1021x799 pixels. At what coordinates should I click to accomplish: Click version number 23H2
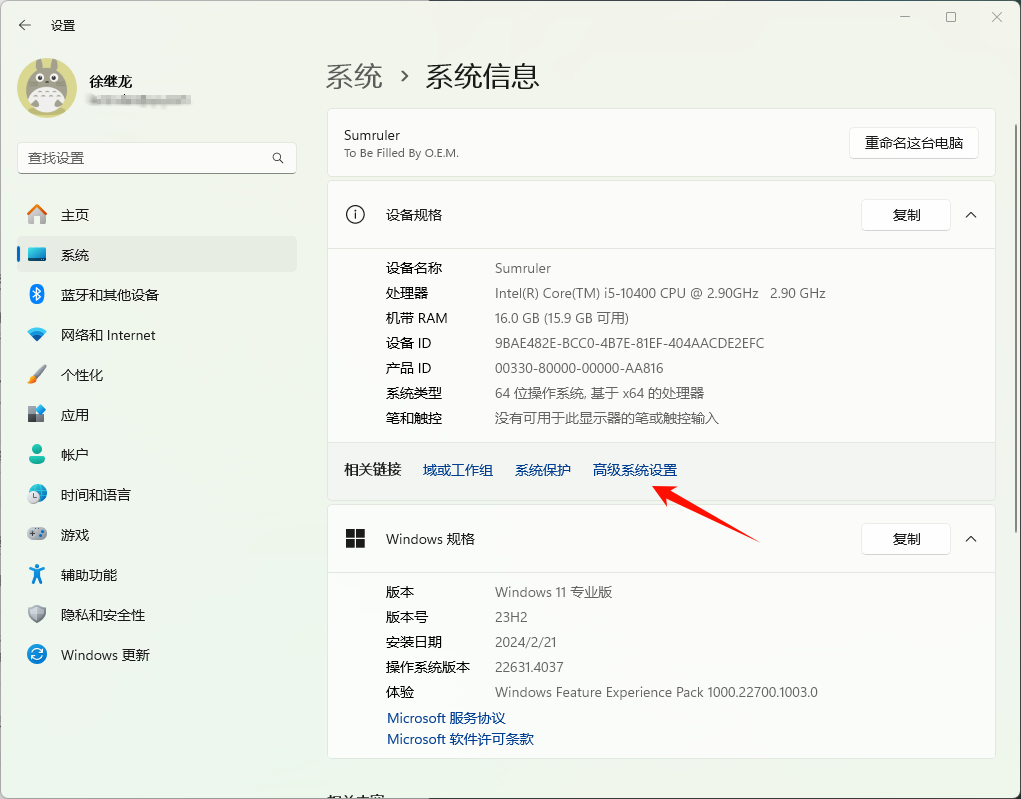coord(511,617)
